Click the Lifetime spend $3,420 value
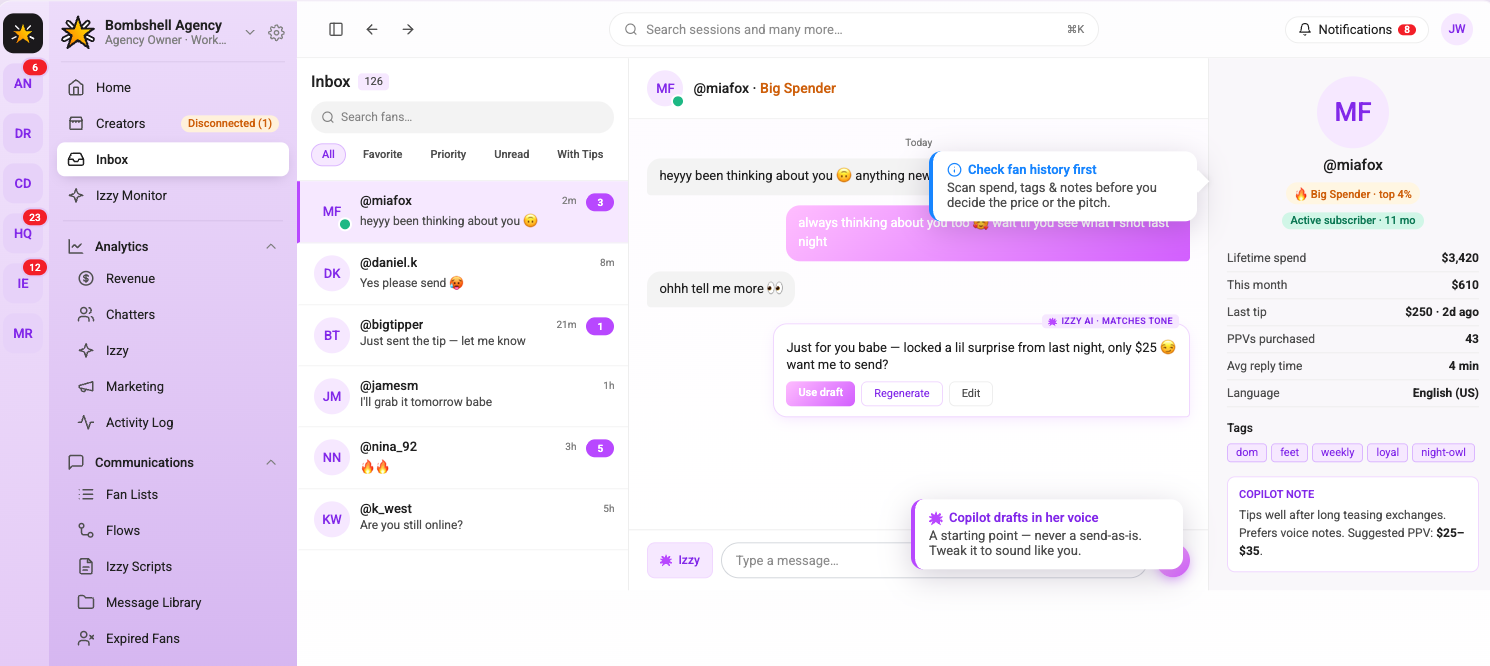Viewport: 1490px width, 666px height. click(x=1460, y=258)
